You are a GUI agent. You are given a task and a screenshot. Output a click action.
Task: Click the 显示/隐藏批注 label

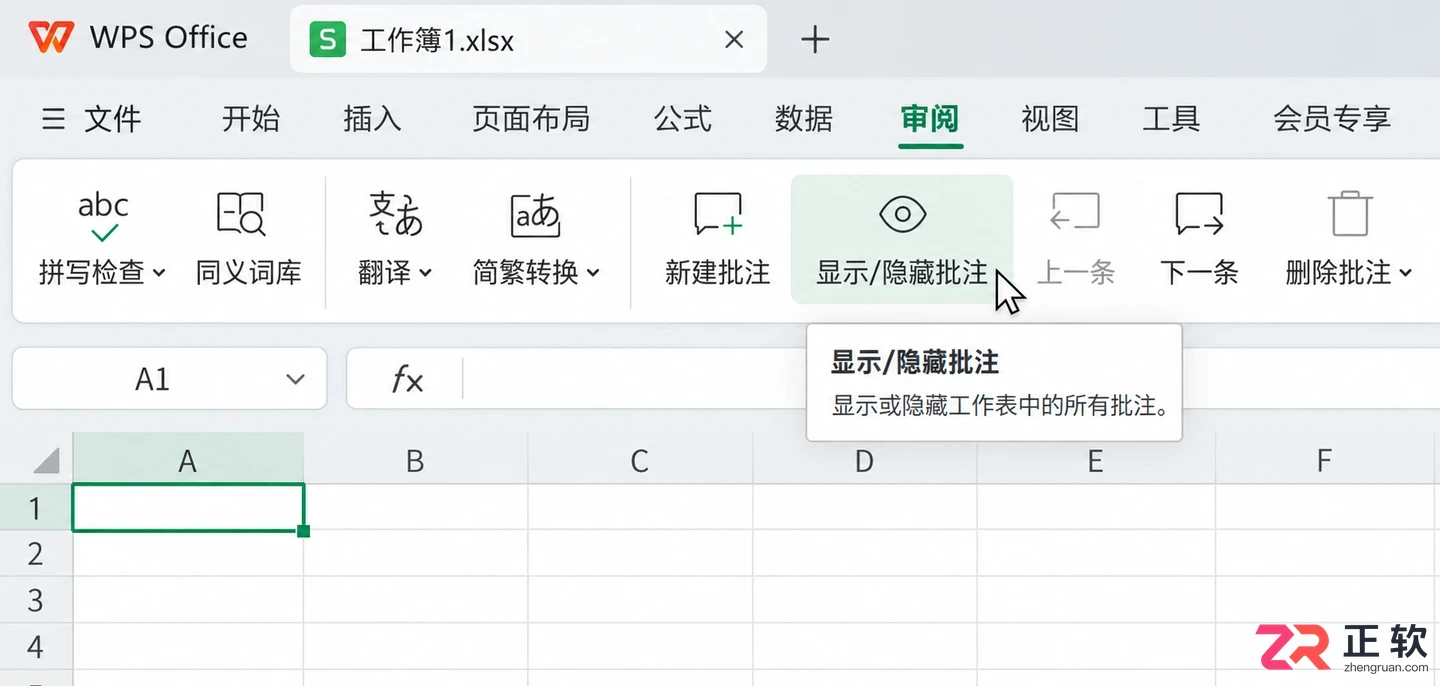[902, 272]
